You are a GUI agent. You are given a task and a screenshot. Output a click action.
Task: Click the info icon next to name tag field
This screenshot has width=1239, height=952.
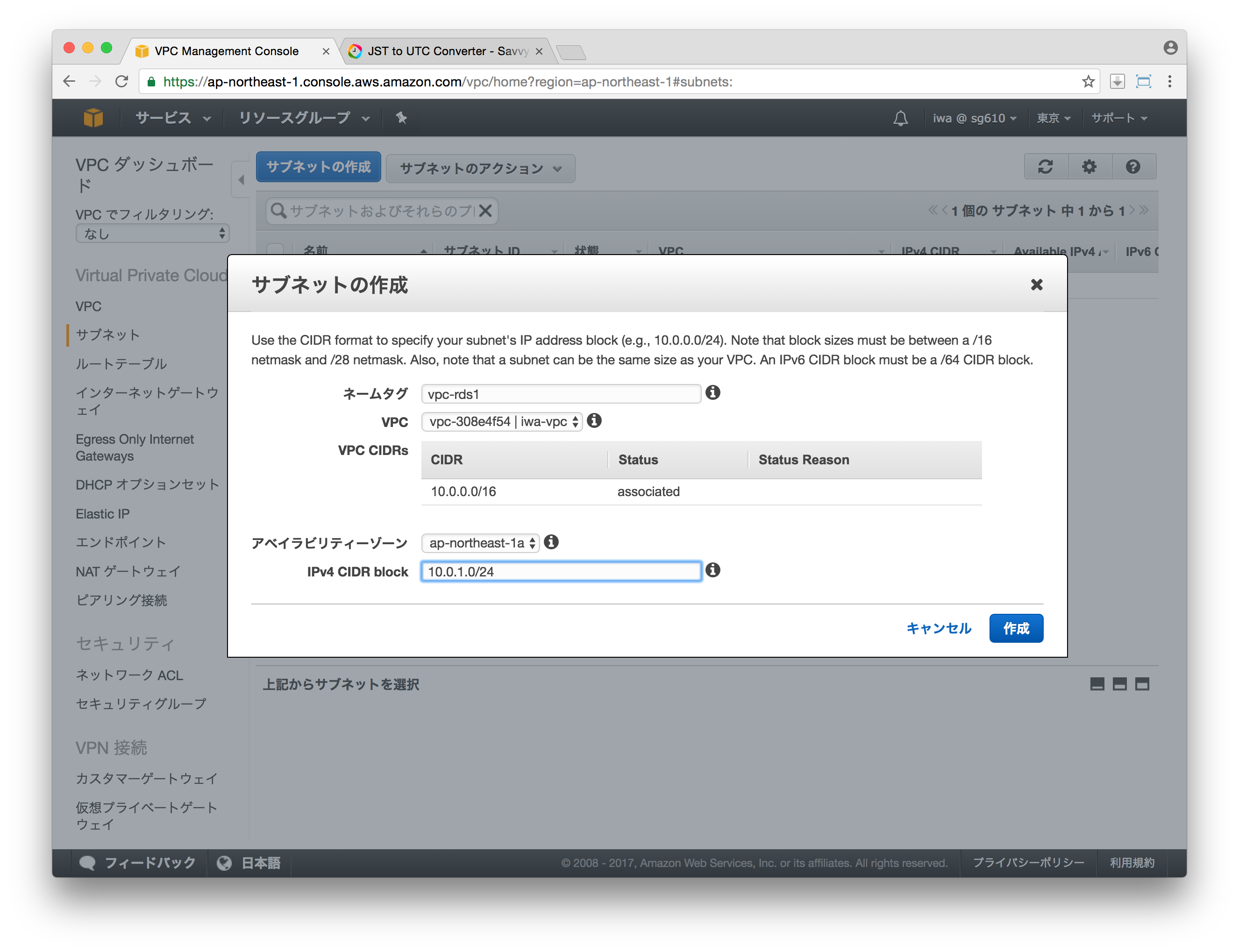[x=712, y=392]
